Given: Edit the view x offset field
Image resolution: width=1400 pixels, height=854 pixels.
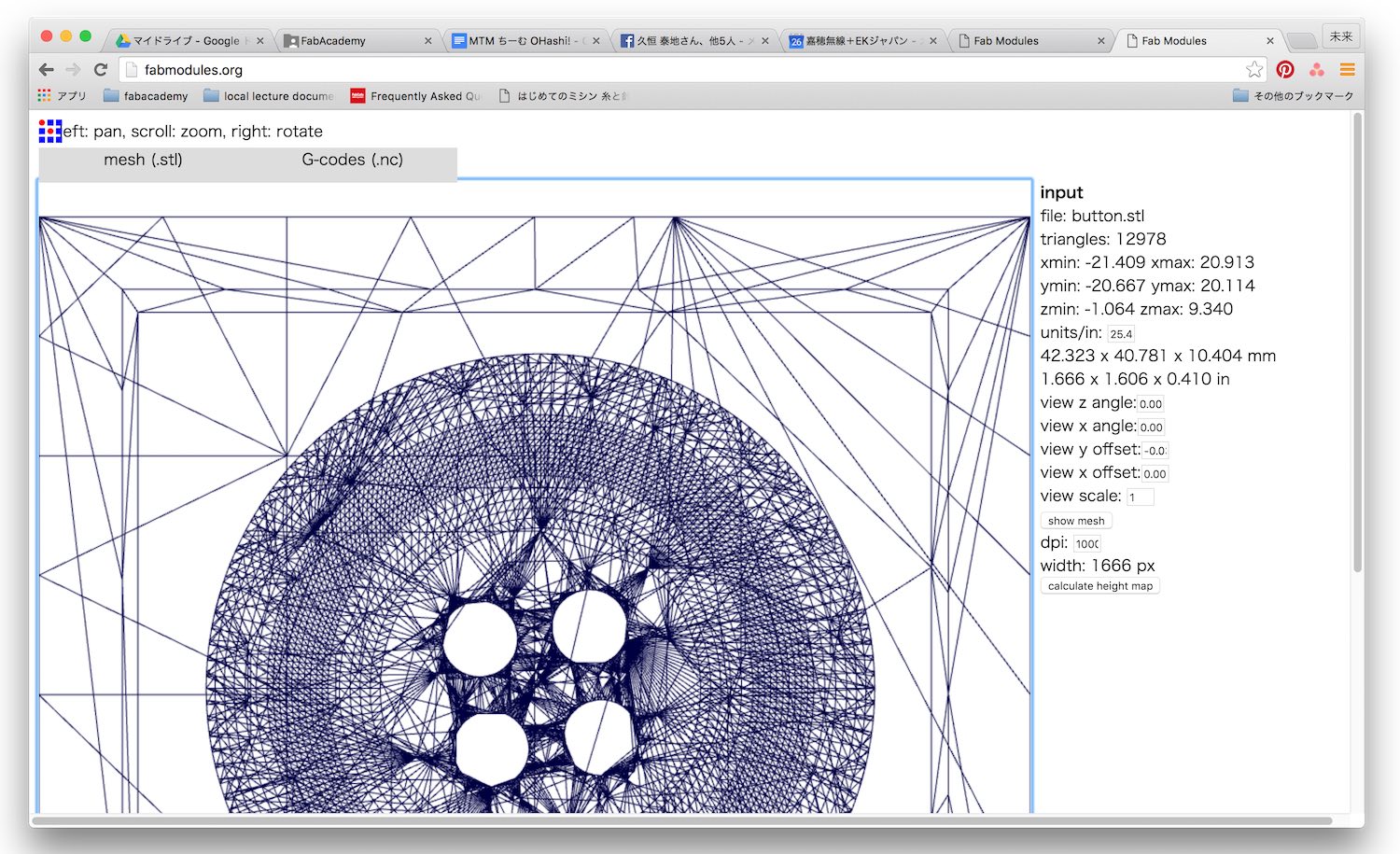Looking at the screenshot, I should [x=1155, y=474].
